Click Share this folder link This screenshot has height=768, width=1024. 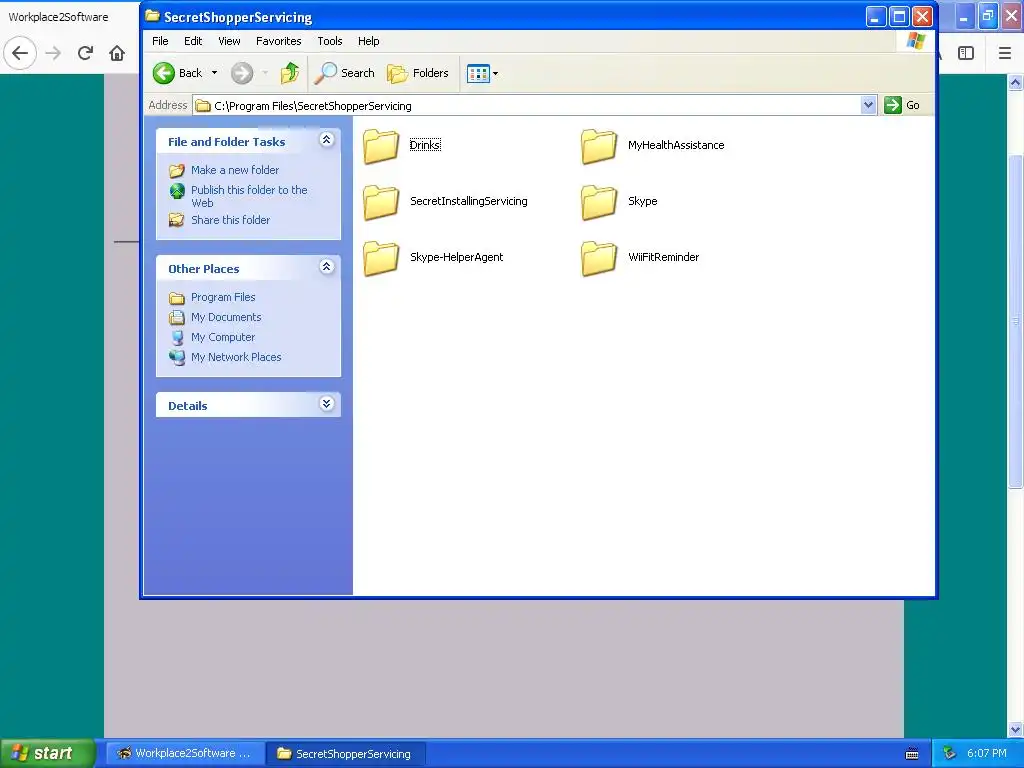click(231, 220)
